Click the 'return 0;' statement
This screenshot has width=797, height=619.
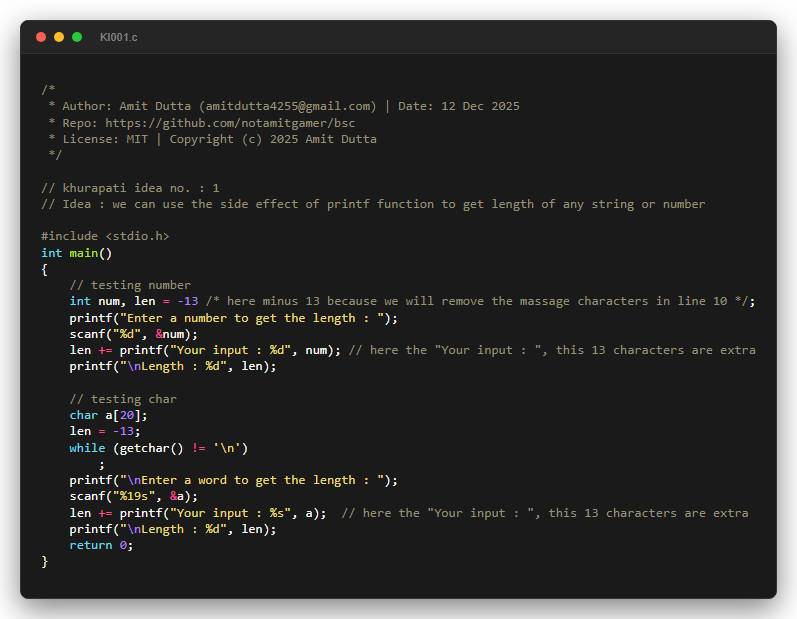(102, 545)
